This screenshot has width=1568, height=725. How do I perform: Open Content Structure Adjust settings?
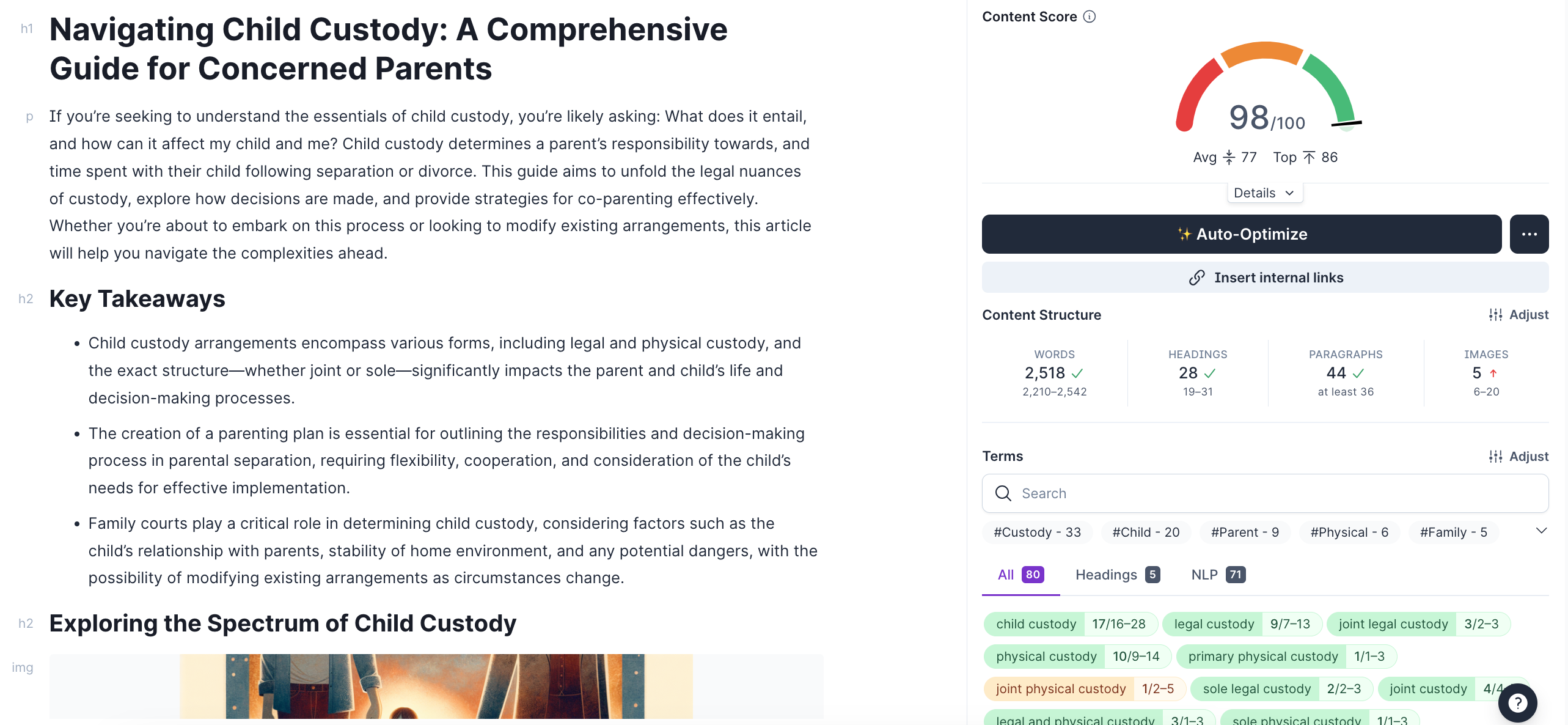pos(1519,315)
